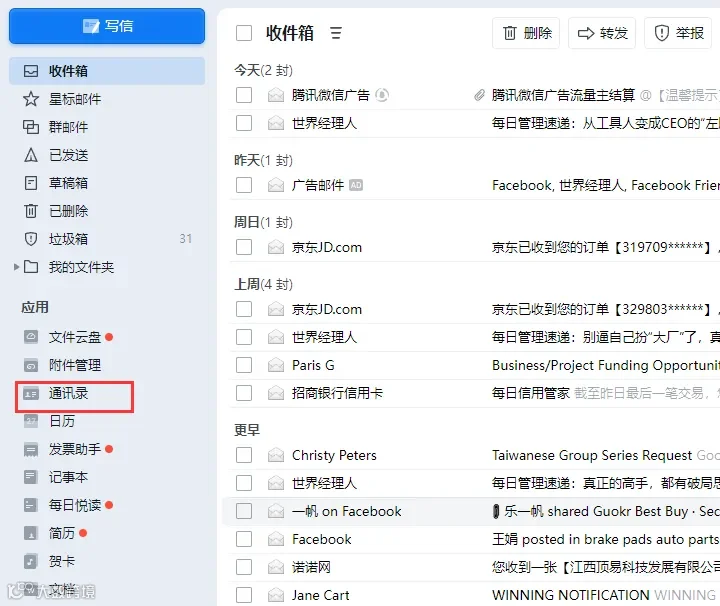Open the 文件云盘 cloud drive icon
720x606 pixels.
click(31, 337)
